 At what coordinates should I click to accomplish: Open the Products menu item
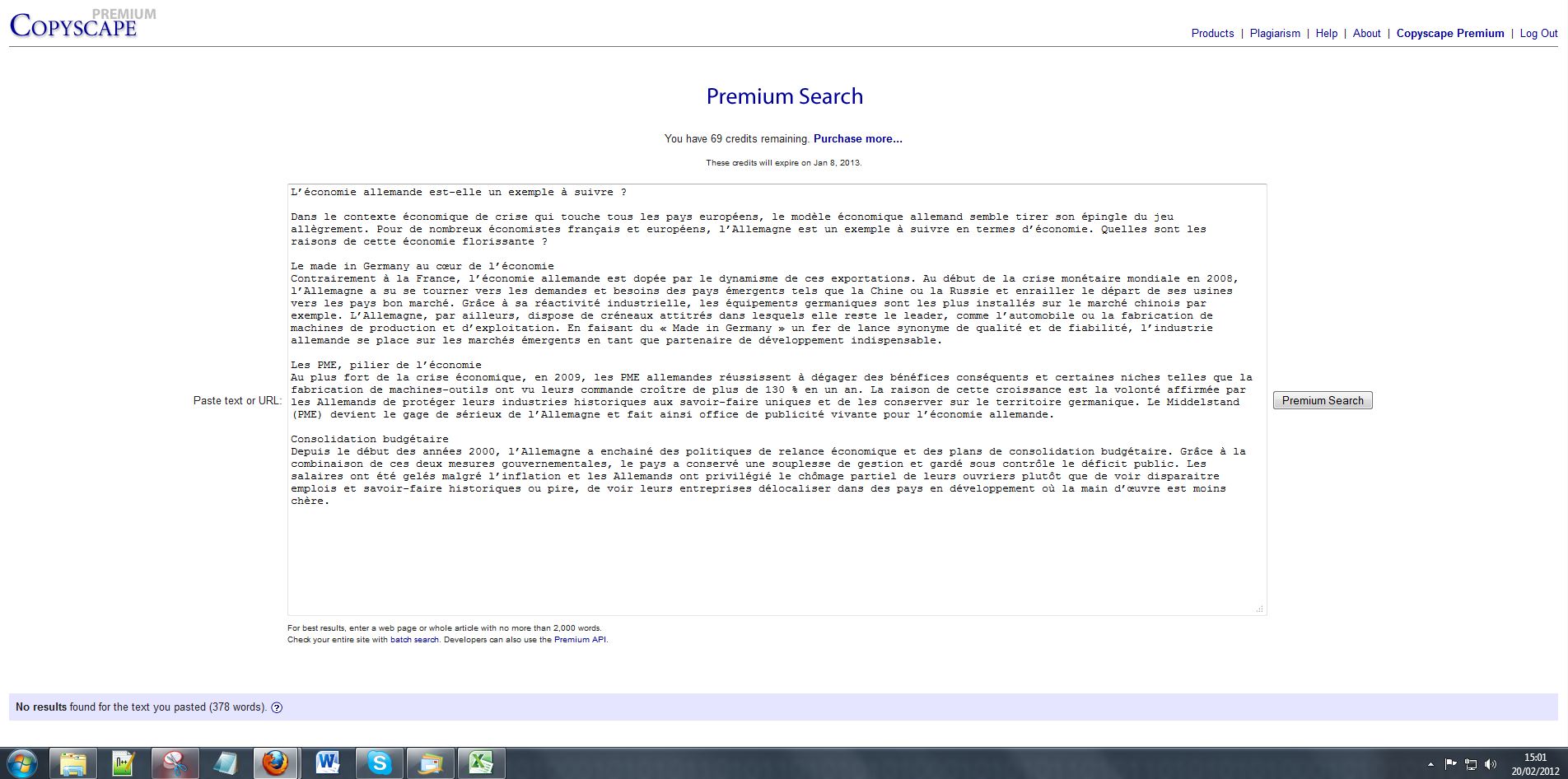pos(1212,34)
